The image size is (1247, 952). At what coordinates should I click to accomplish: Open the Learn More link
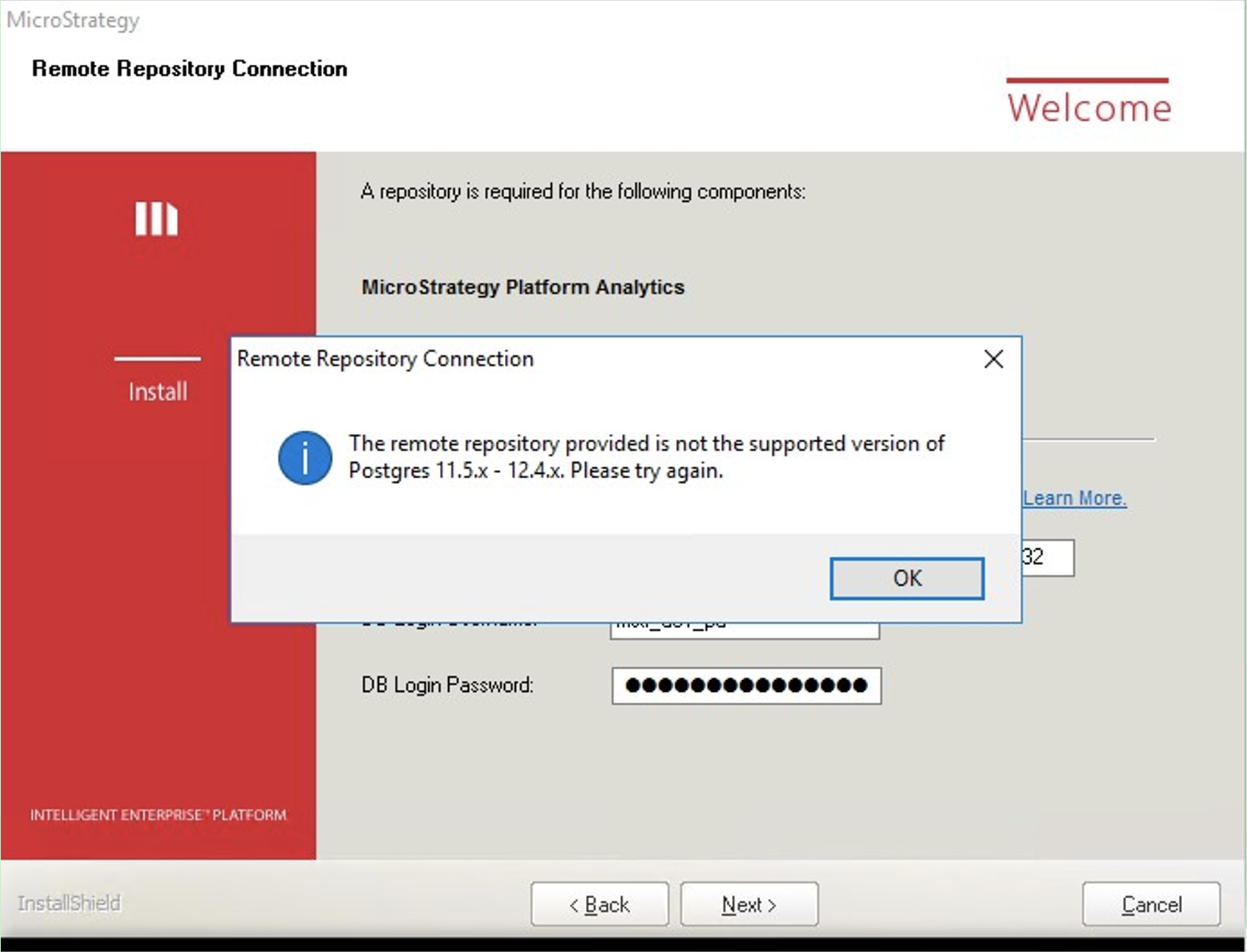[1074, 498]
